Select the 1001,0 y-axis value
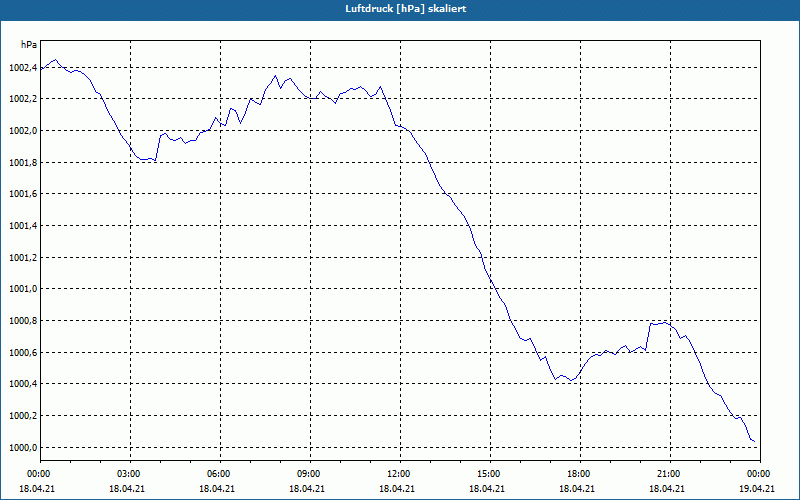800x500 pixels. (x=23, y=289)
